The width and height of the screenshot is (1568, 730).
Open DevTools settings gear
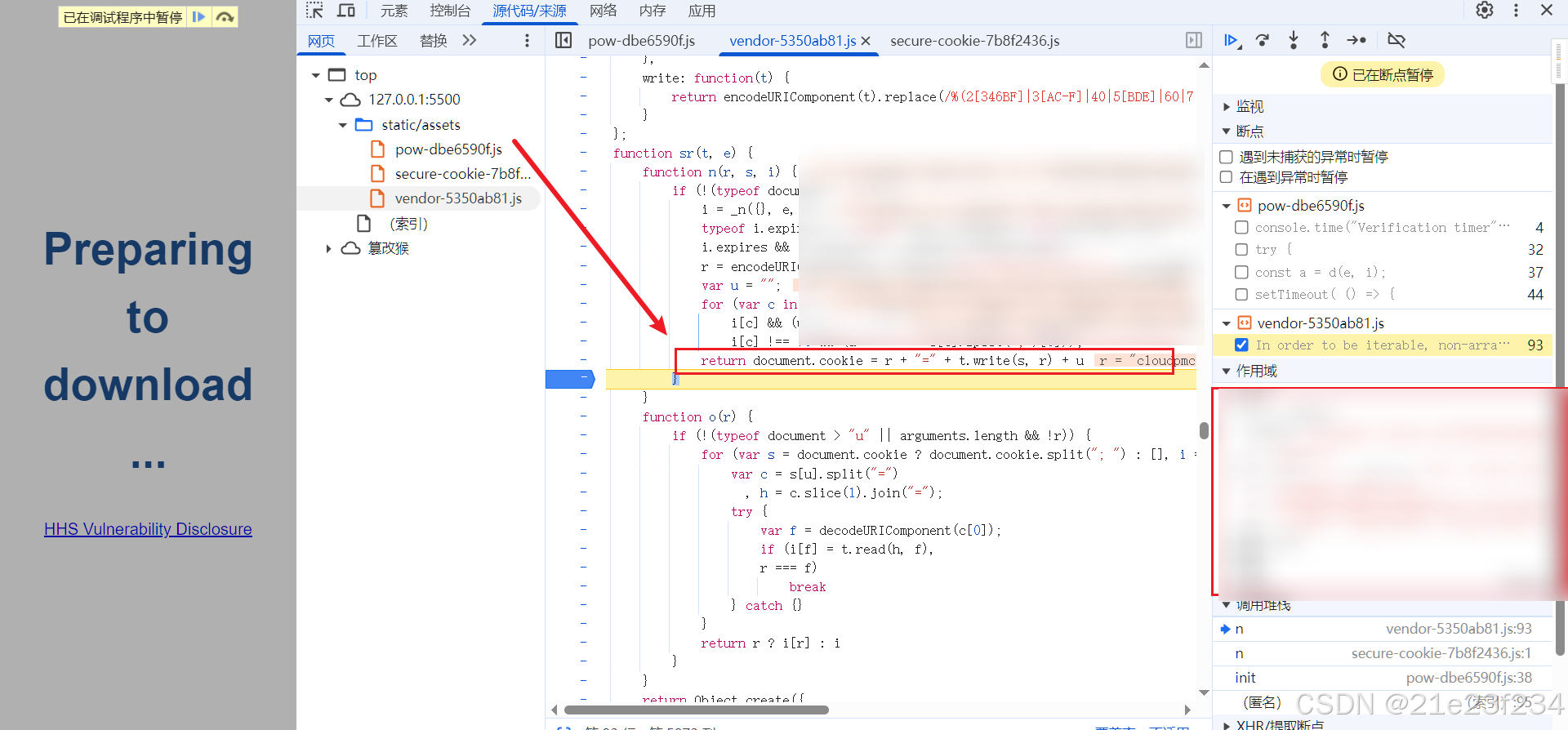tap(1485, 10)
